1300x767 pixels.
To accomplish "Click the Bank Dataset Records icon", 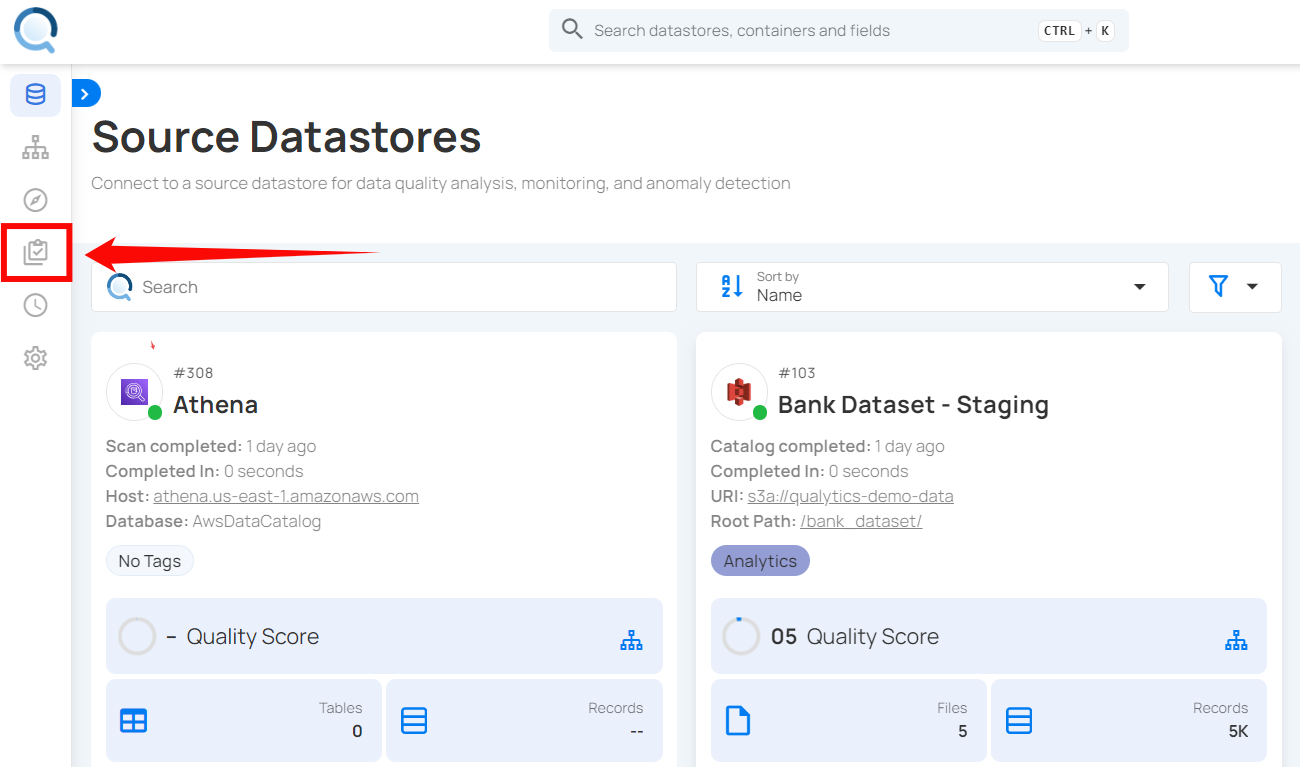I will point(1019,721).
